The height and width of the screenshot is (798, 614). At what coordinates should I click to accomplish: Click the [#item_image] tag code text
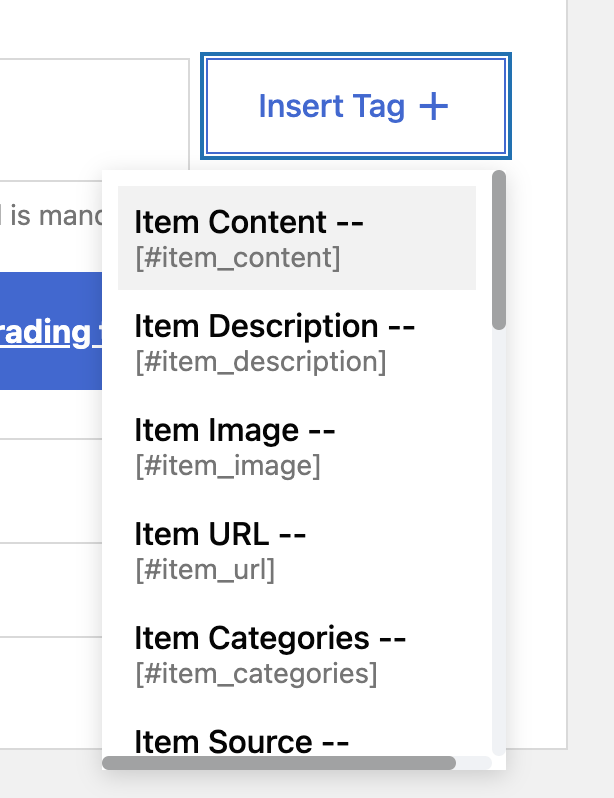point(228,466)
